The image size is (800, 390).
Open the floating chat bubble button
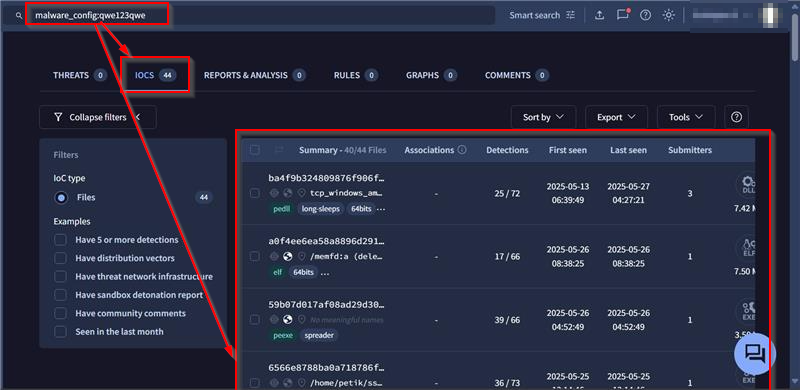click(x=755, y=353)
